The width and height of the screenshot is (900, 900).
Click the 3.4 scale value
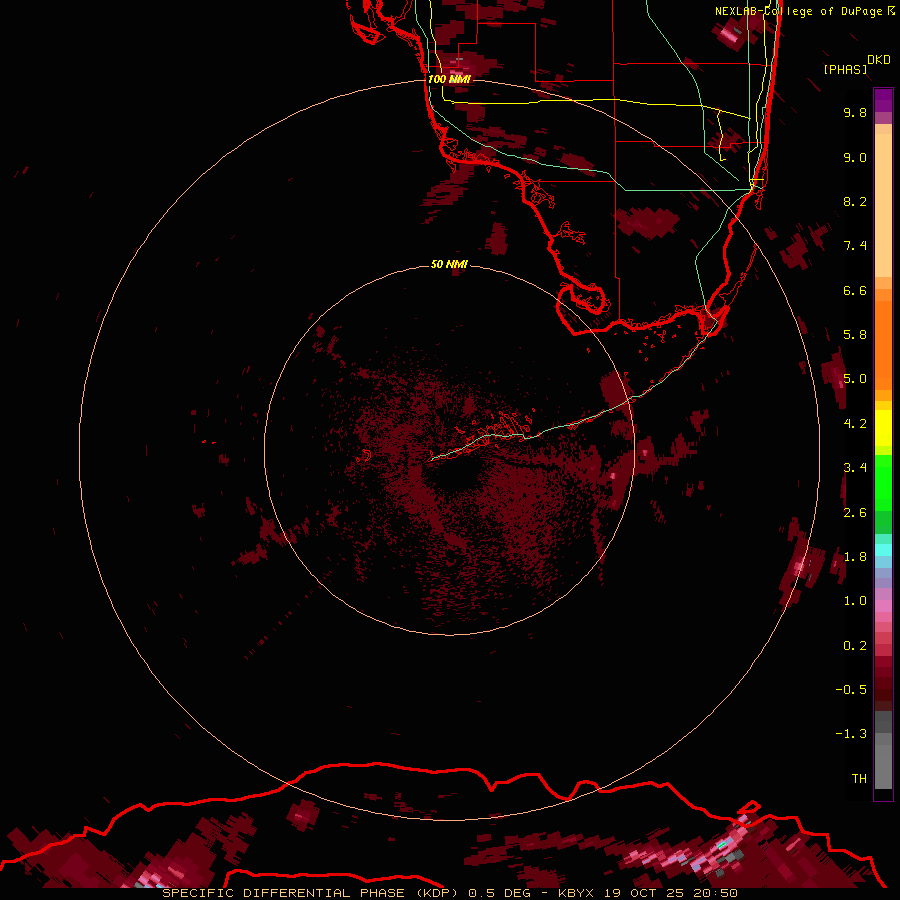(x=855, y=468)
